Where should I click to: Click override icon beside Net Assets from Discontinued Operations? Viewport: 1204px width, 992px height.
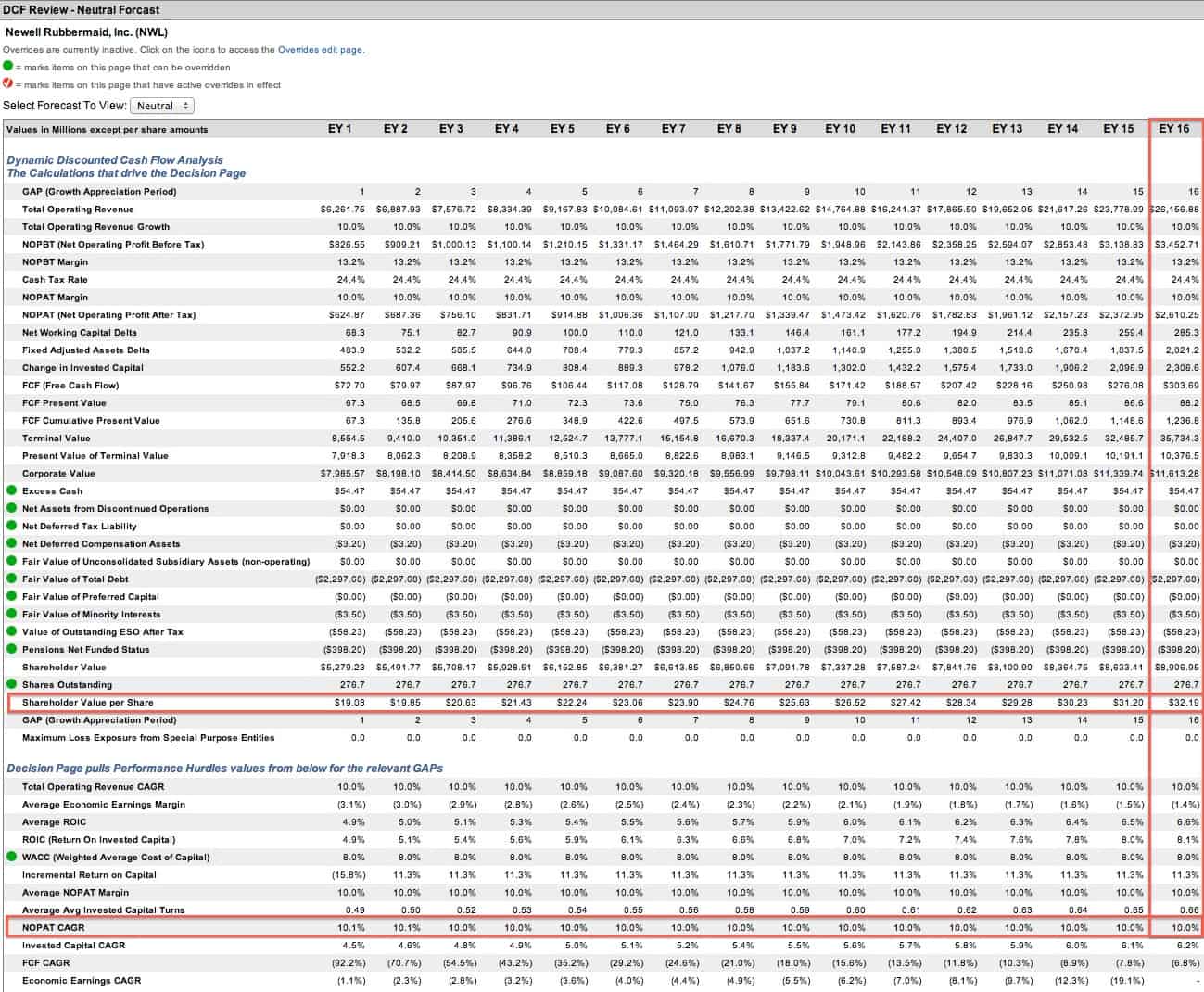pyautogui.click(x=11, y=508)
